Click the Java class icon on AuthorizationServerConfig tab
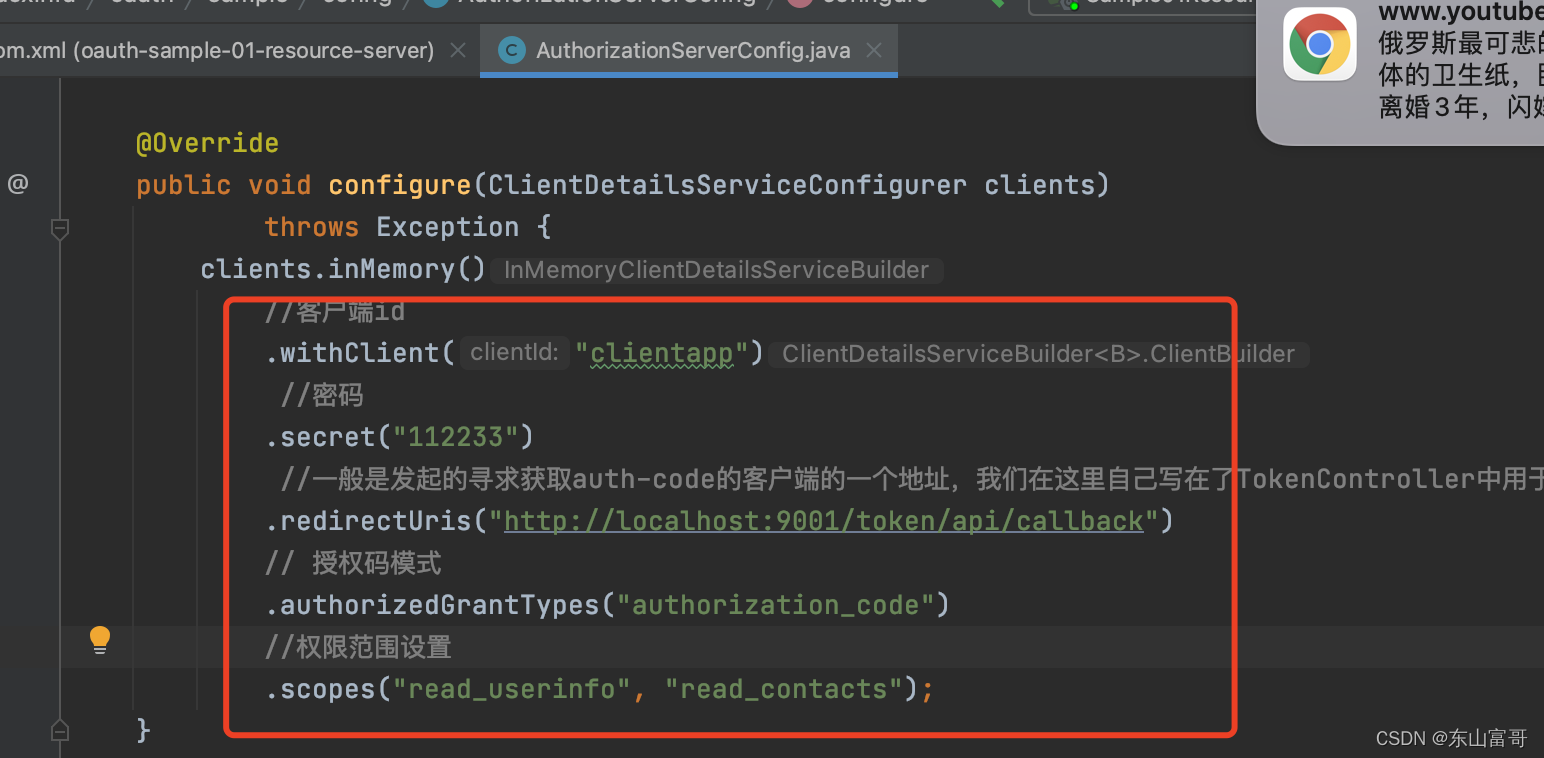Screen dimensions: 1544x758 [x=512, y=50]
